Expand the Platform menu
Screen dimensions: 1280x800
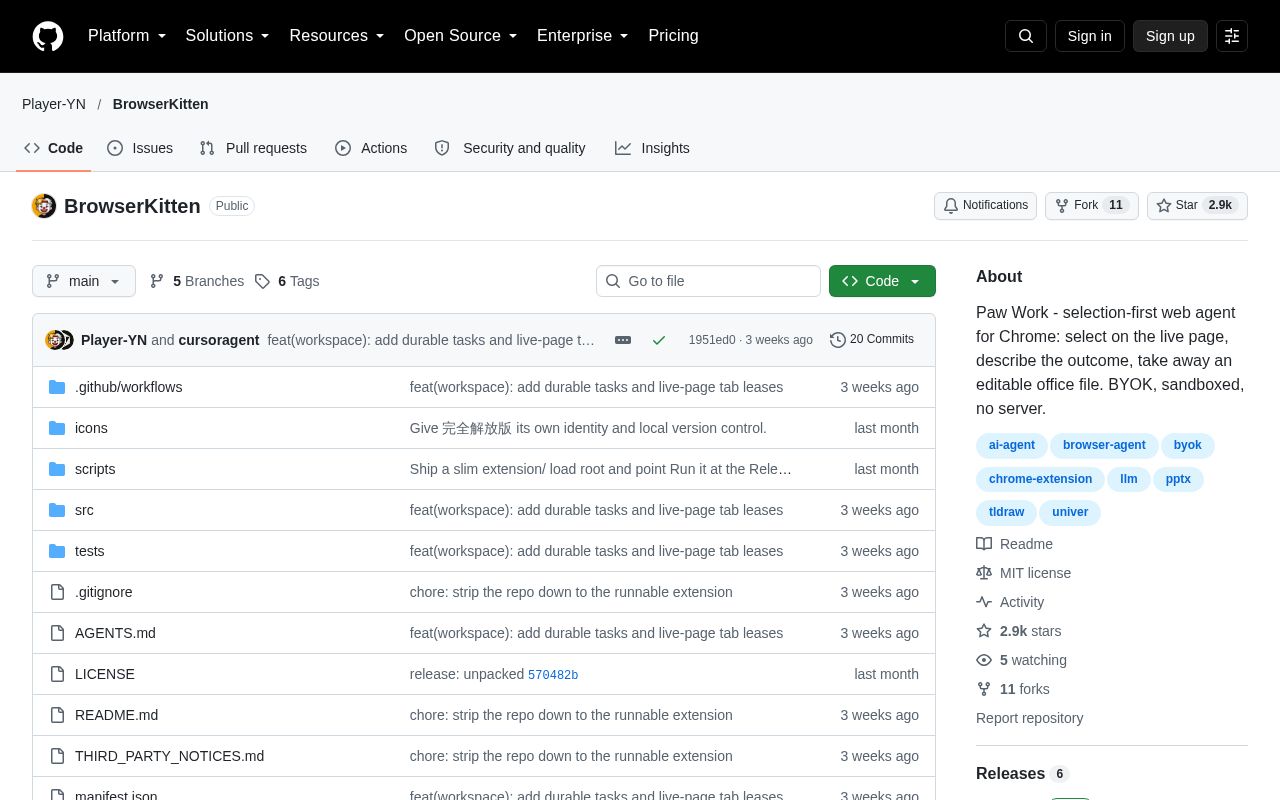coord(127,36)
